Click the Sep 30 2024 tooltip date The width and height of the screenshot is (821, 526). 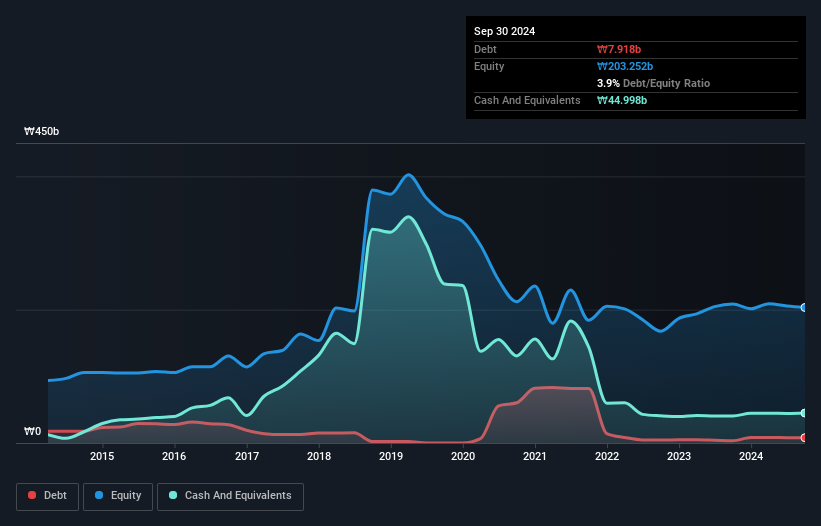pos(505,31)
